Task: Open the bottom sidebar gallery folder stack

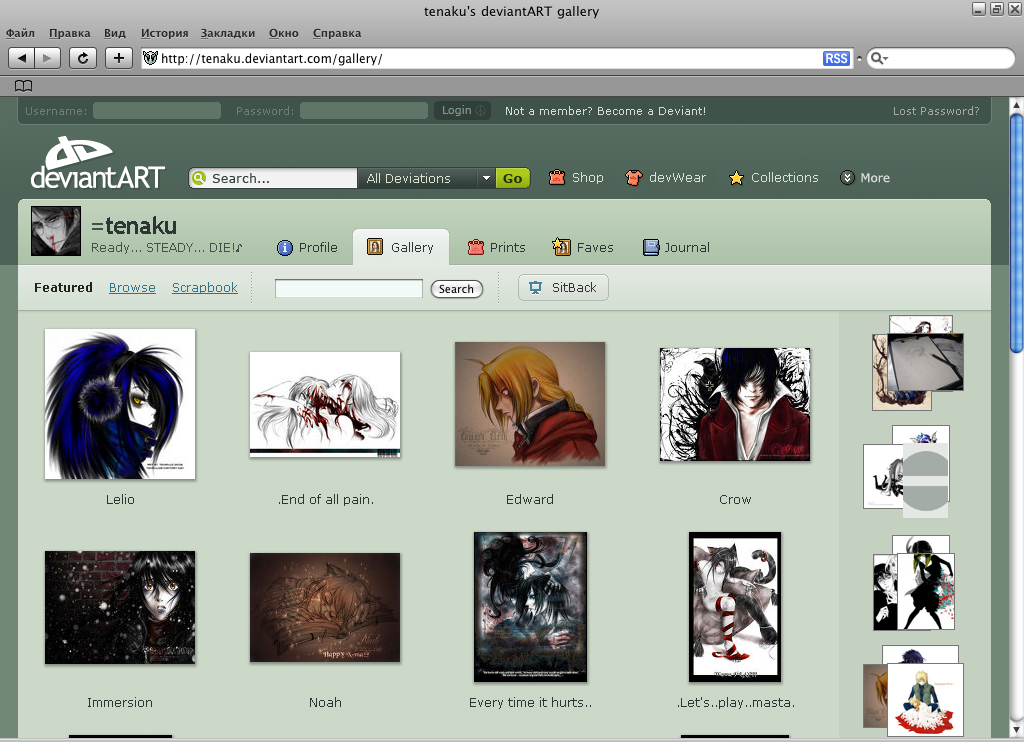Action: click(x=913, y=690)
